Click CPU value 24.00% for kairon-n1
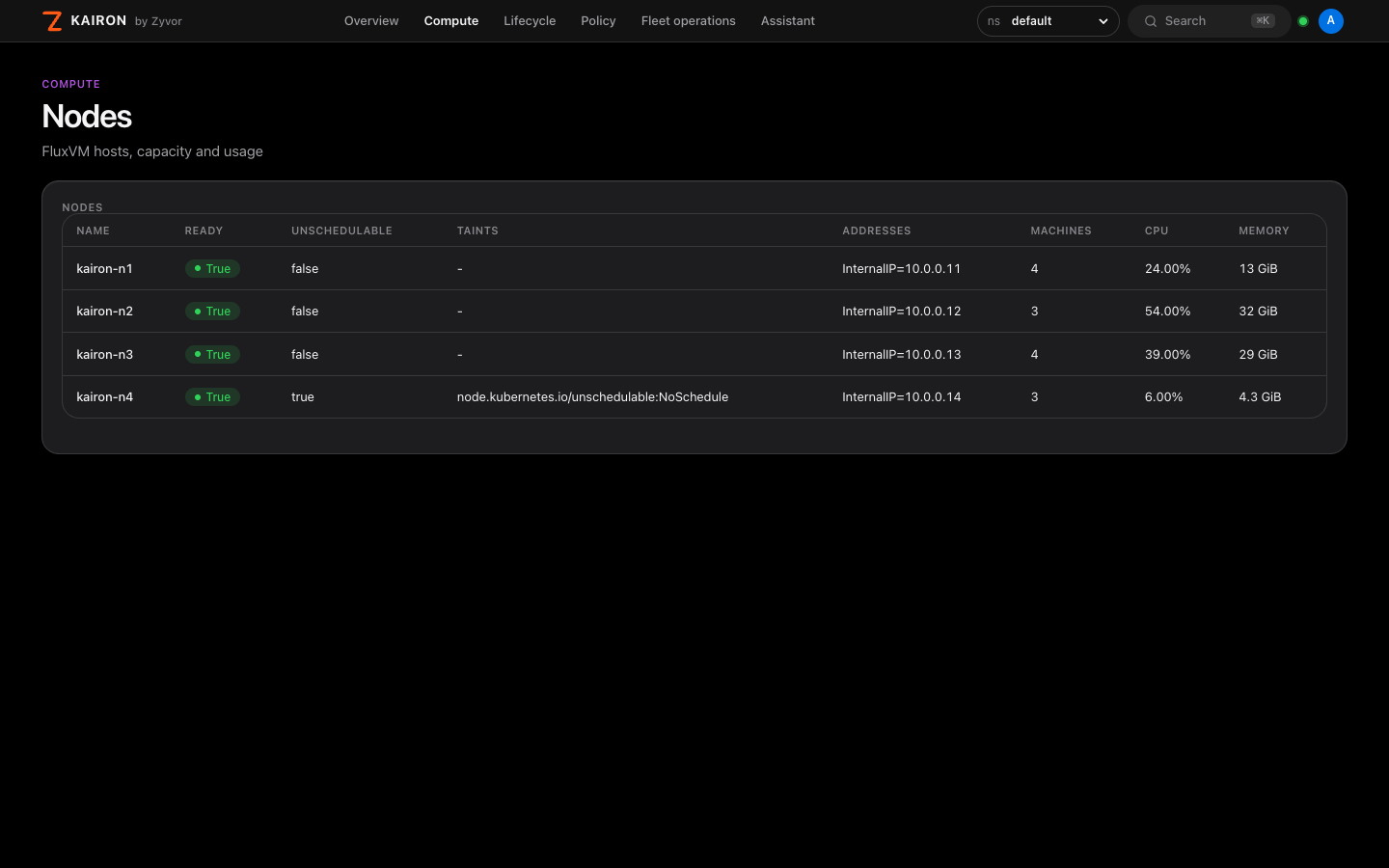This screenshot has height=868, width=1389. (x=1167, y=269)
